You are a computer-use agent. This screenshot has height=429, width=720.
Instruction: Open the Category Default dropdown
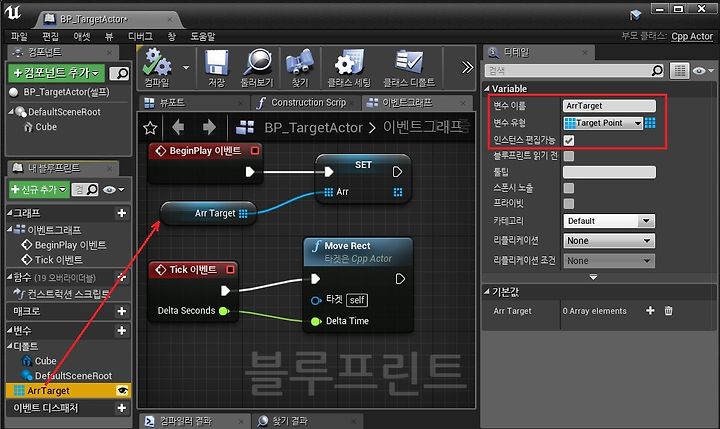tap(609, 221)
